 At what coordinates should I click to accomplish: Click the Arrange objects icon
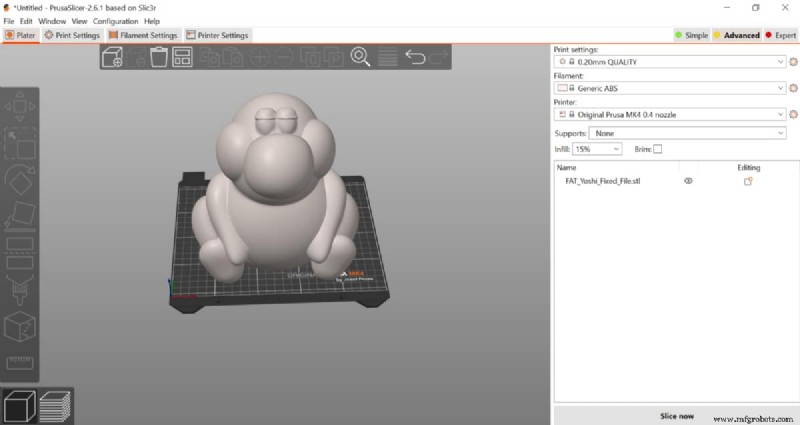click(182, 57)
